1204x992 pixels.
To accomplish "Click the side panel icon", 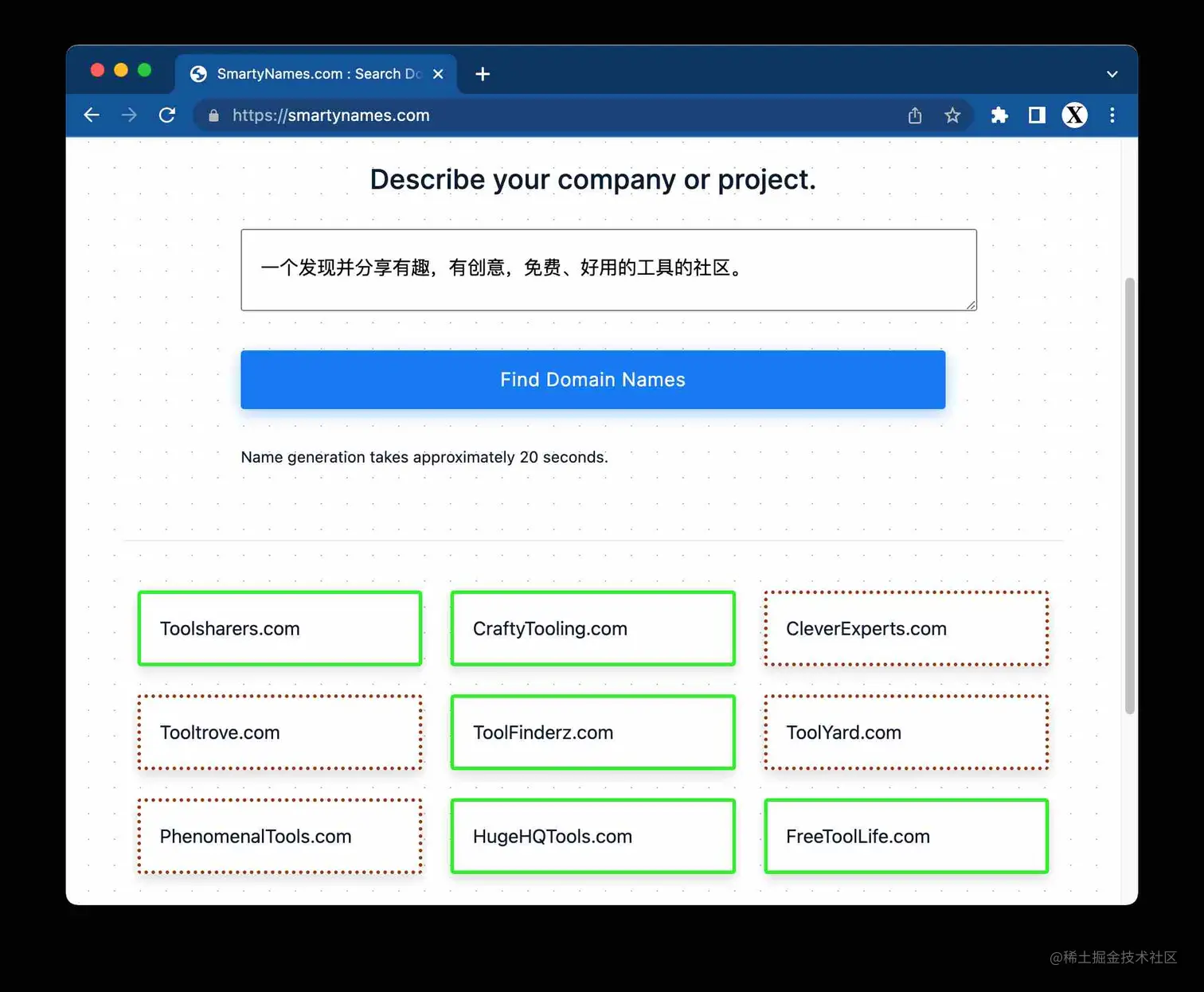I will tap(1036, 115).
